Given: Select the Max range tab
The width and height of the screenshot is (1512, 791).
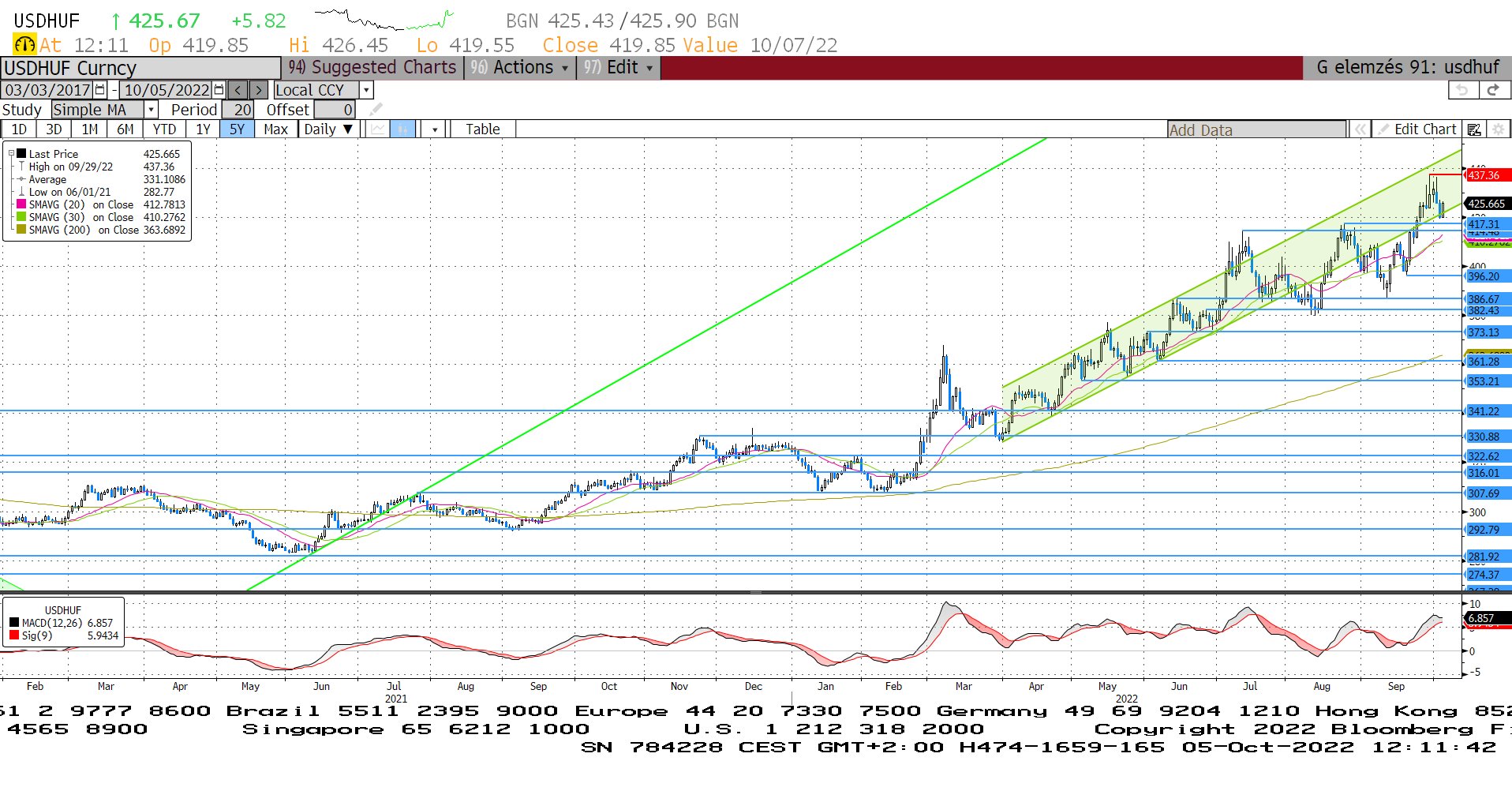Looking at the screenshot, I should click(275, 129).
